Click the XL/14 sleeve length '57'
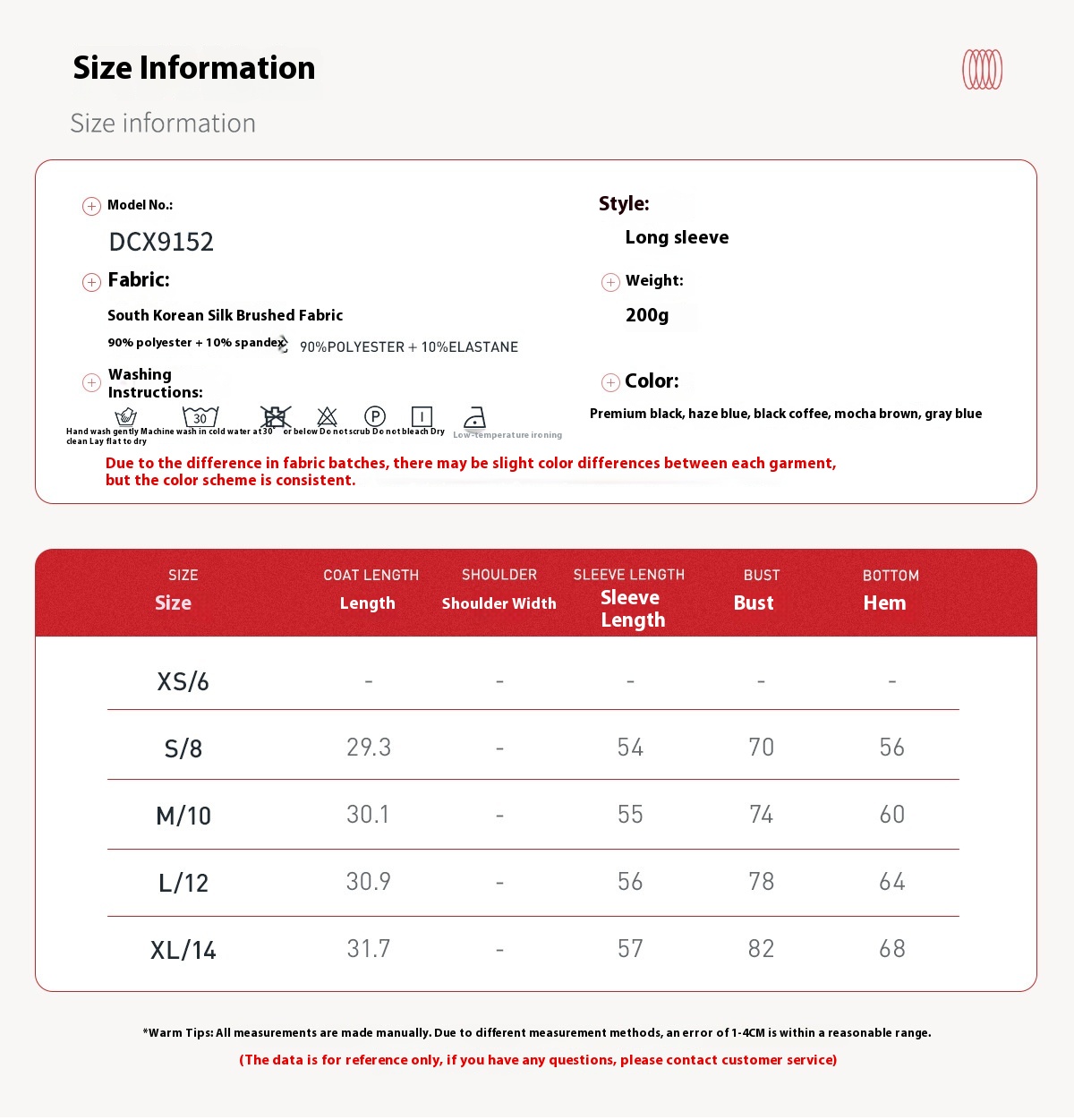 point(630,949)
